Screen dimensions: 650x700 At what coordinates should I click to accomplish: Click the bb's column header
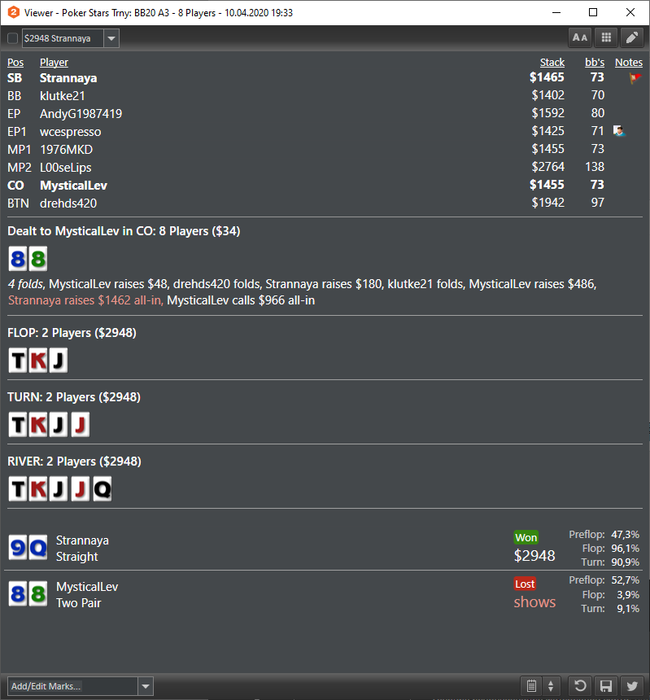(x=595, y=62)
